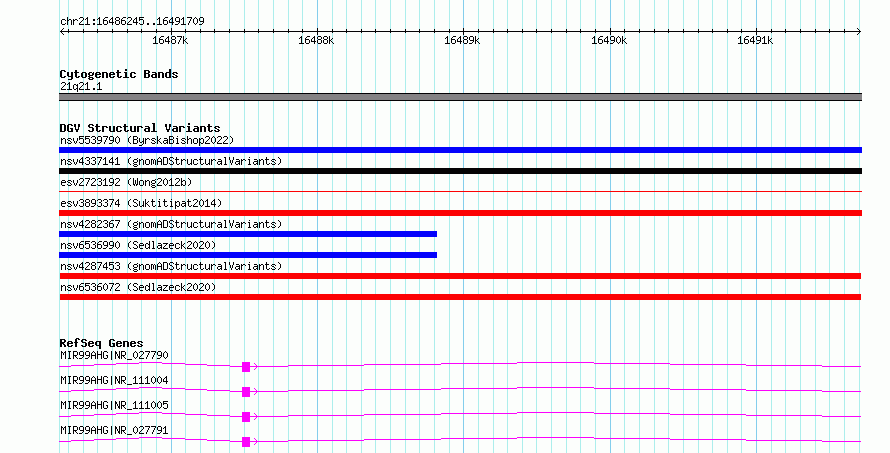Viewport: 890px width, 453px height.
Task: Open transcript MIR99AHG|NR_027791 label
Action: pos(114,430)
